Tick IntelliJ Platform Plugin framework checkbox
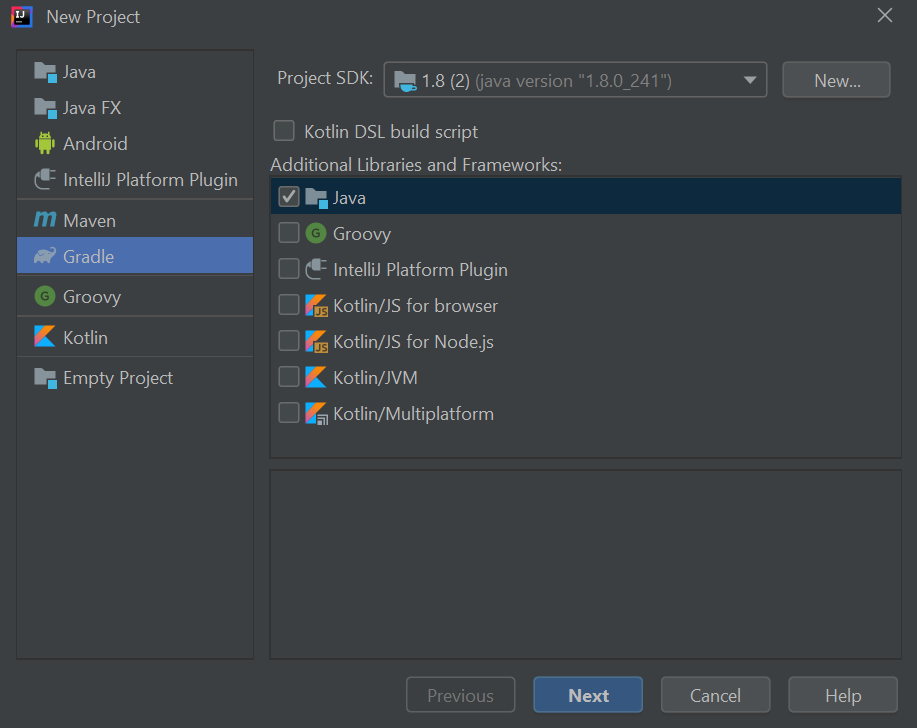This screenshot has height=728, width=917. [x=289, y=269]
